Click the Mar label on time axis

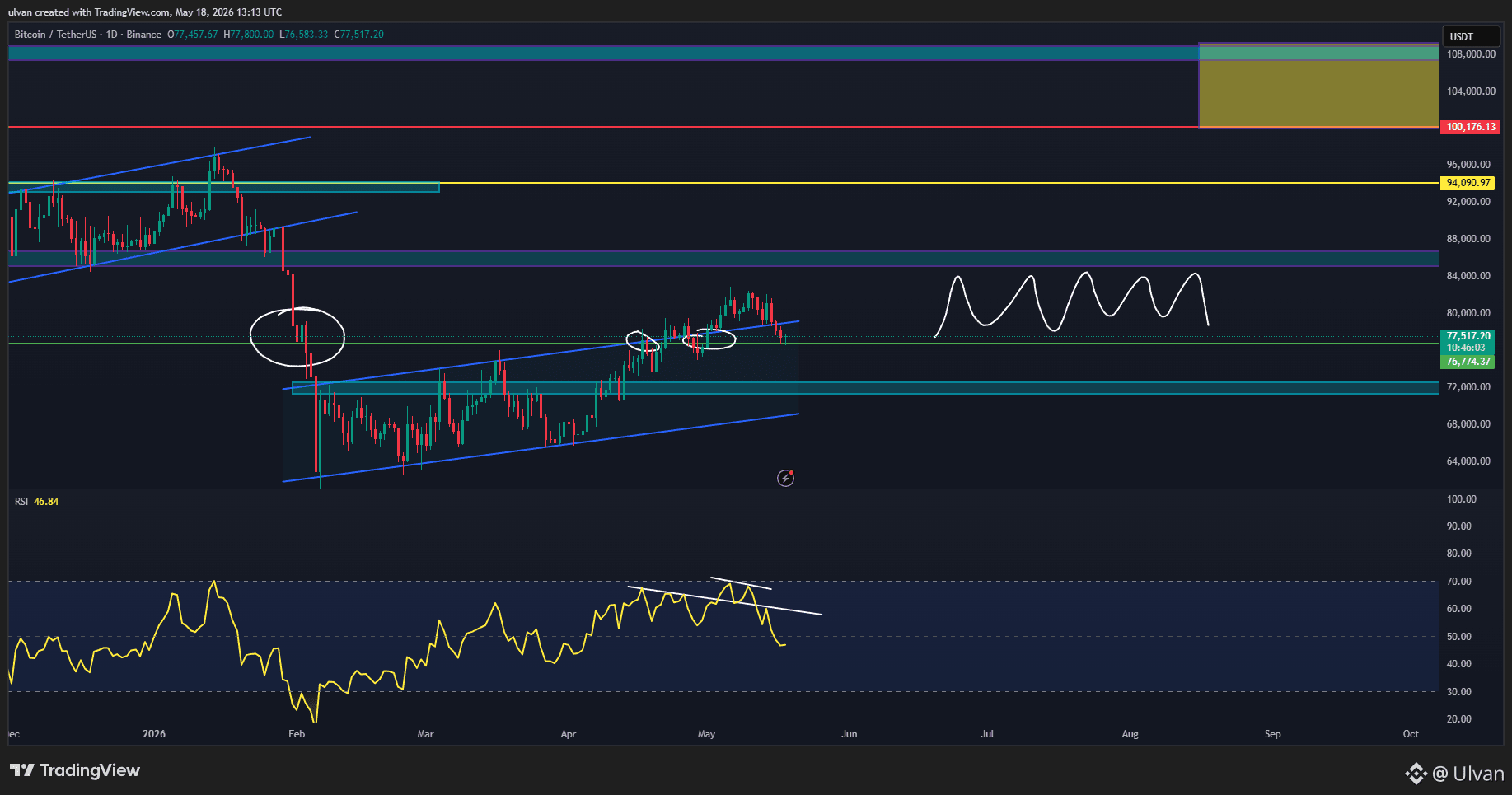(x=425, y=734)
